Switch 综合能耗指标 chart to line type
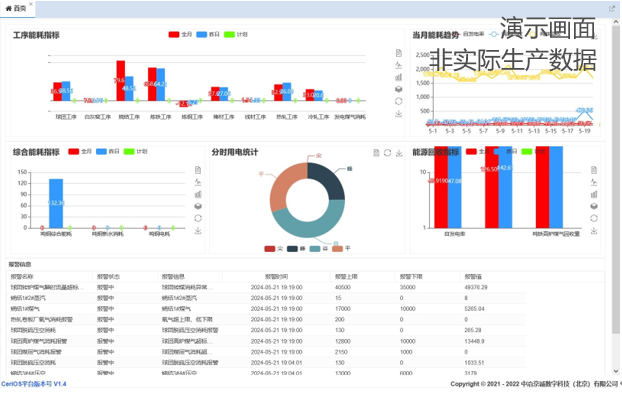The width and height of the screenshot is (622, 394). point(198,182)
